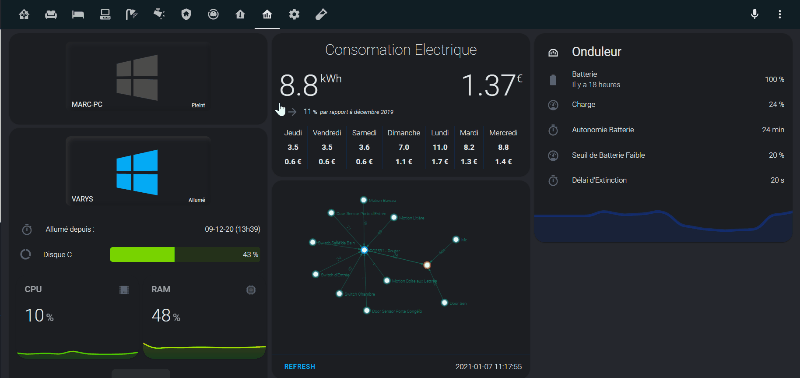800x378 pixels.
Task: Open the bed bedroom tab
Action: point(78,14)
